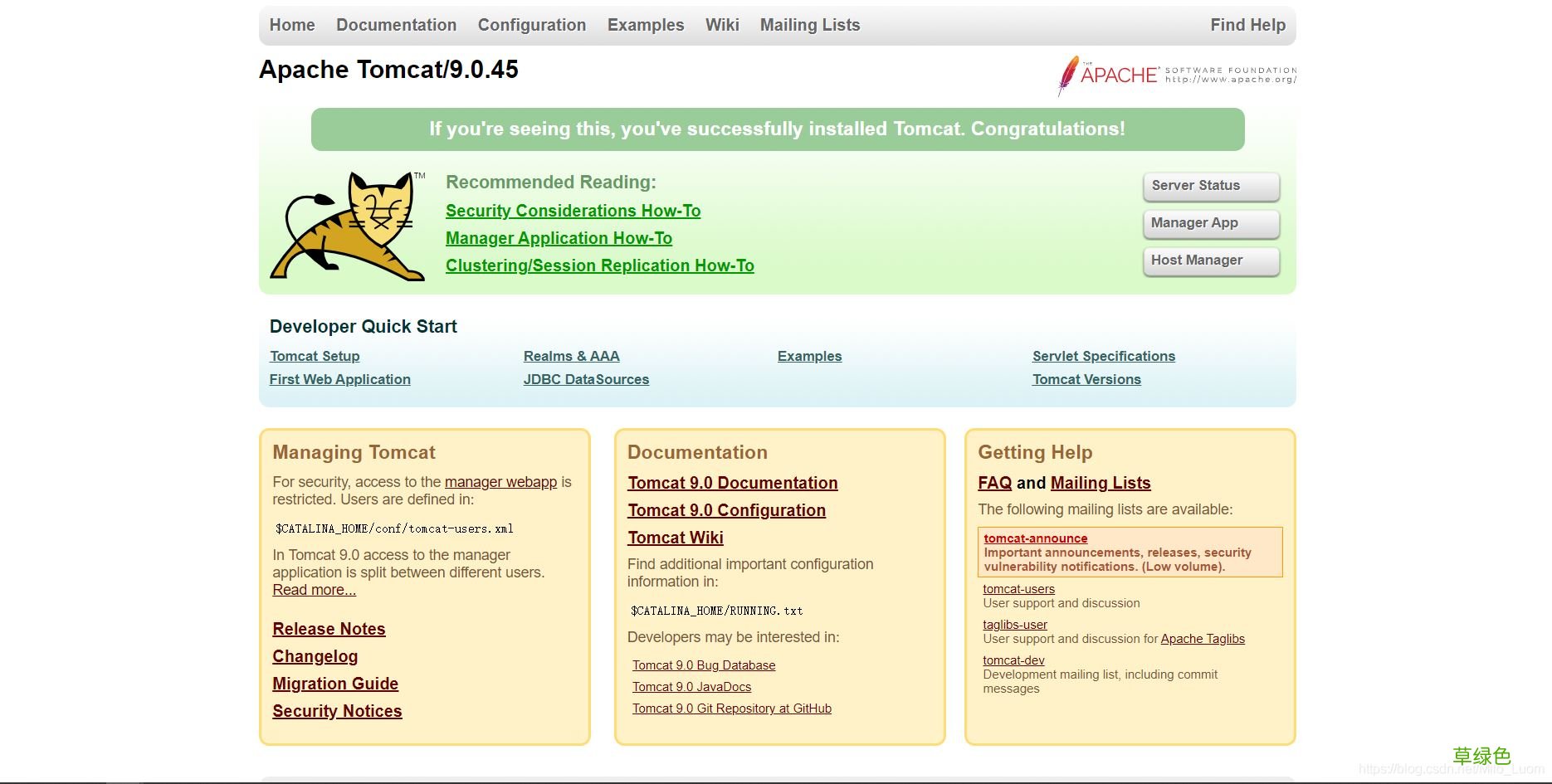Click the Tomcat 9.0 Bug Database link
The image size is (1552, 784).
click(x=703, y=665)
